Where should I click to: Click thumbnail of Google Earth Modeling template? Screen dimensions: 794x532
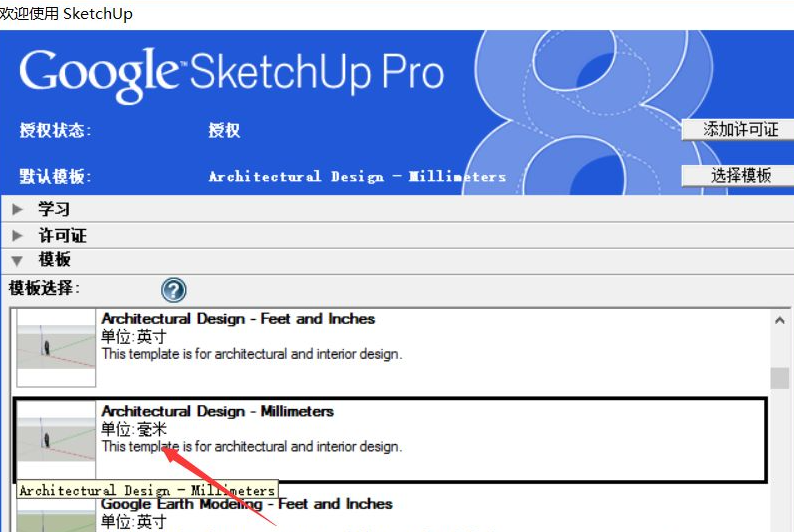pyautogui.click(x=56, y=515)
